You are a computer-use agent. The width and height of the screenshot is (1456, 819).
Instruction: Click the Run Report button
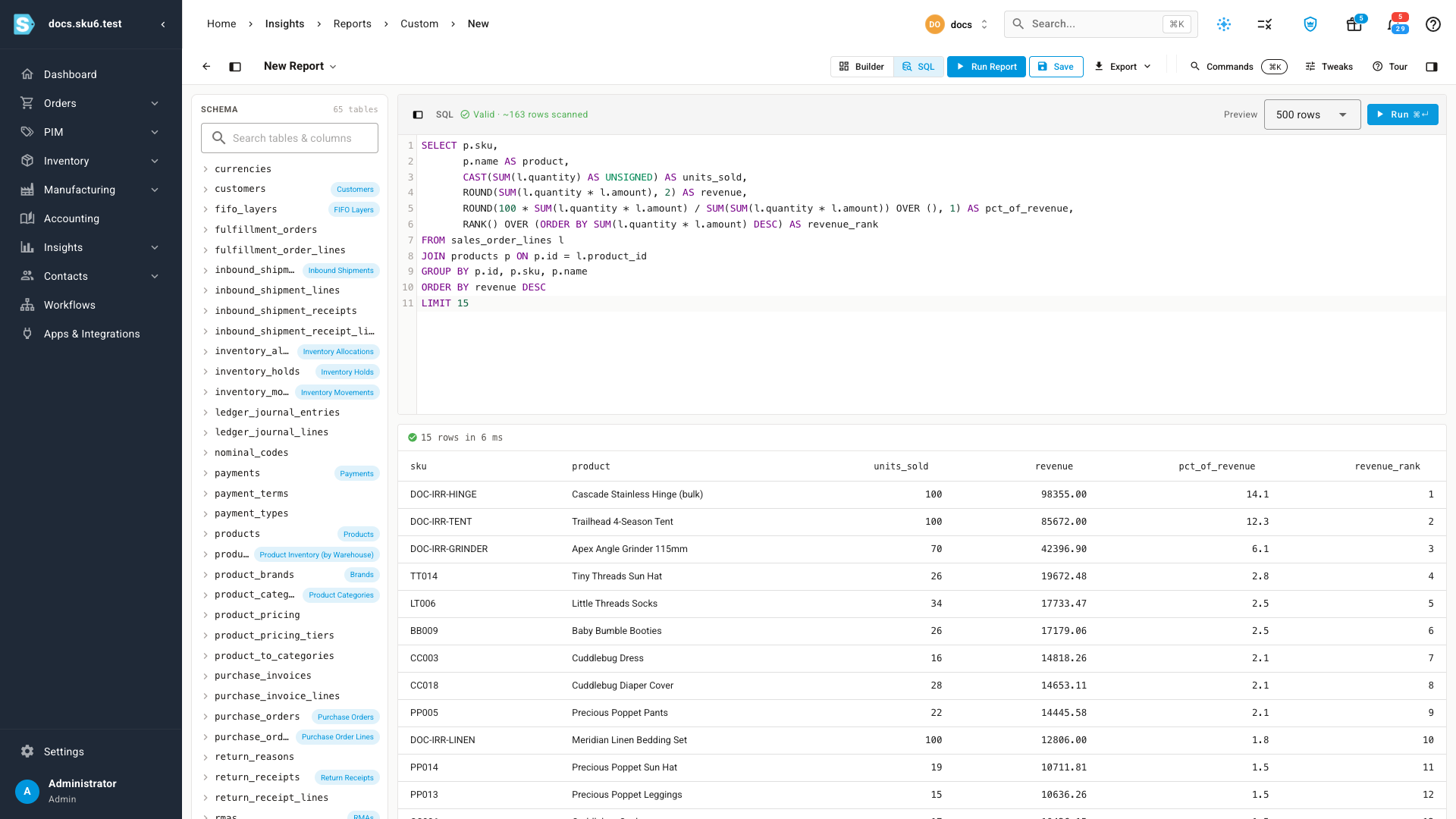[987, 67]
